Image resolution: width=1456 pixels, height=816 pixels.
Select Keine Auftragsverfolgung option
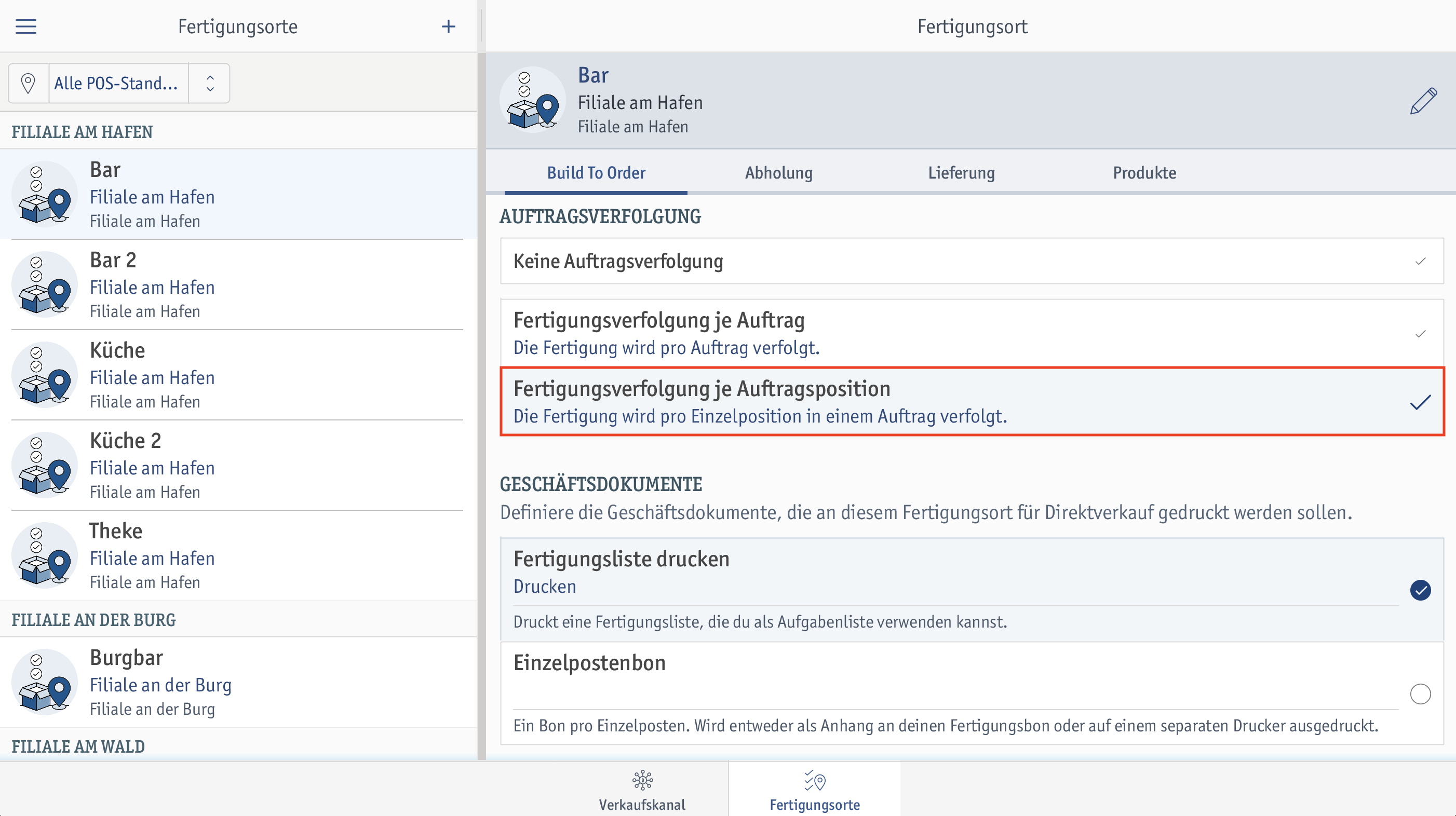(972, 261)
